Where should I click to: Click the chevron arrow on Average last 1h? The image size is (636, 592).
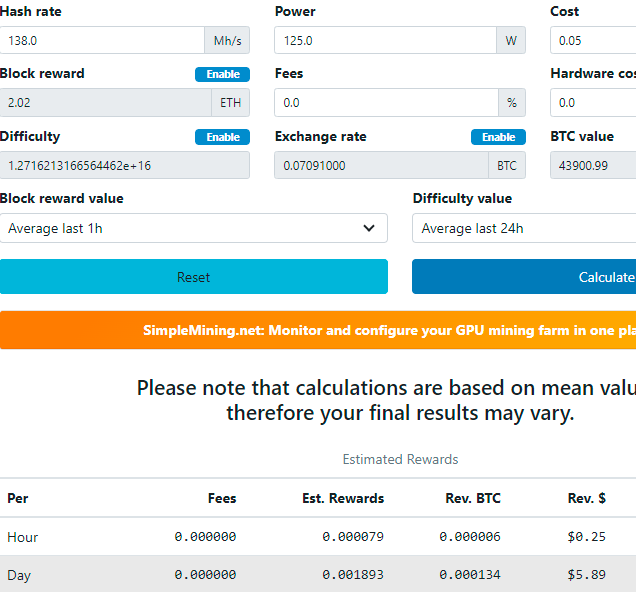(x=369, y=228)
